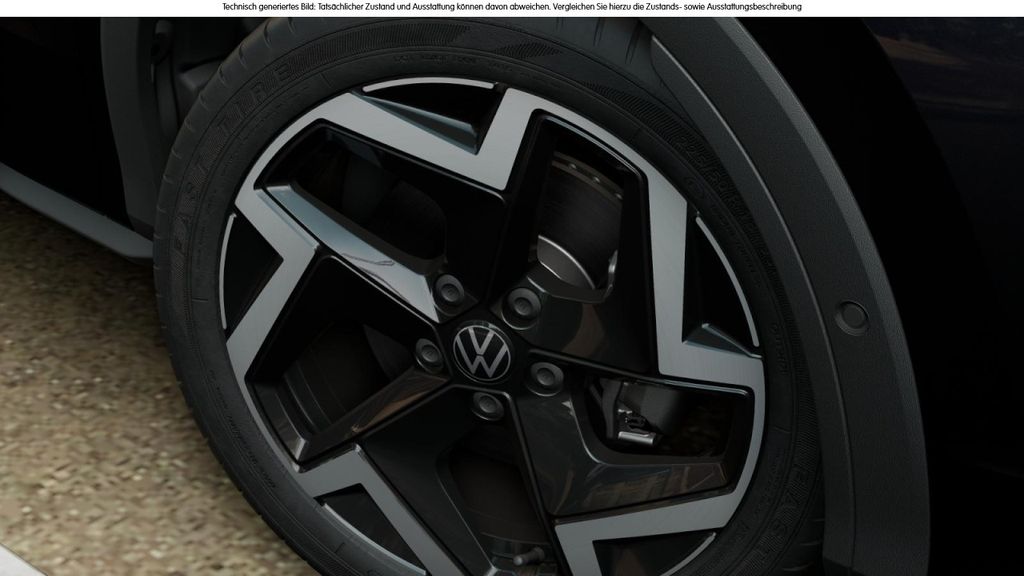Viewport: 1024px width, 576px height.
Task: Click the gravel ground left of the tire
Action: 80,400
